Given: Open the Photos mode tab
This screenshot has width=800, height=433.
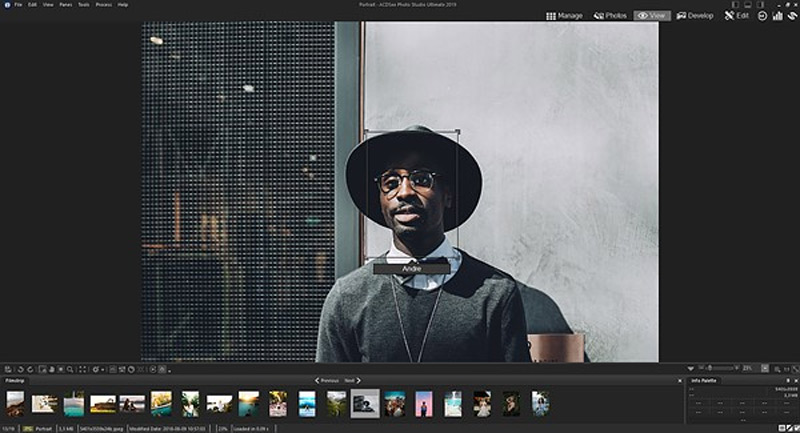Looking at the screenshot, I should 610,16.
